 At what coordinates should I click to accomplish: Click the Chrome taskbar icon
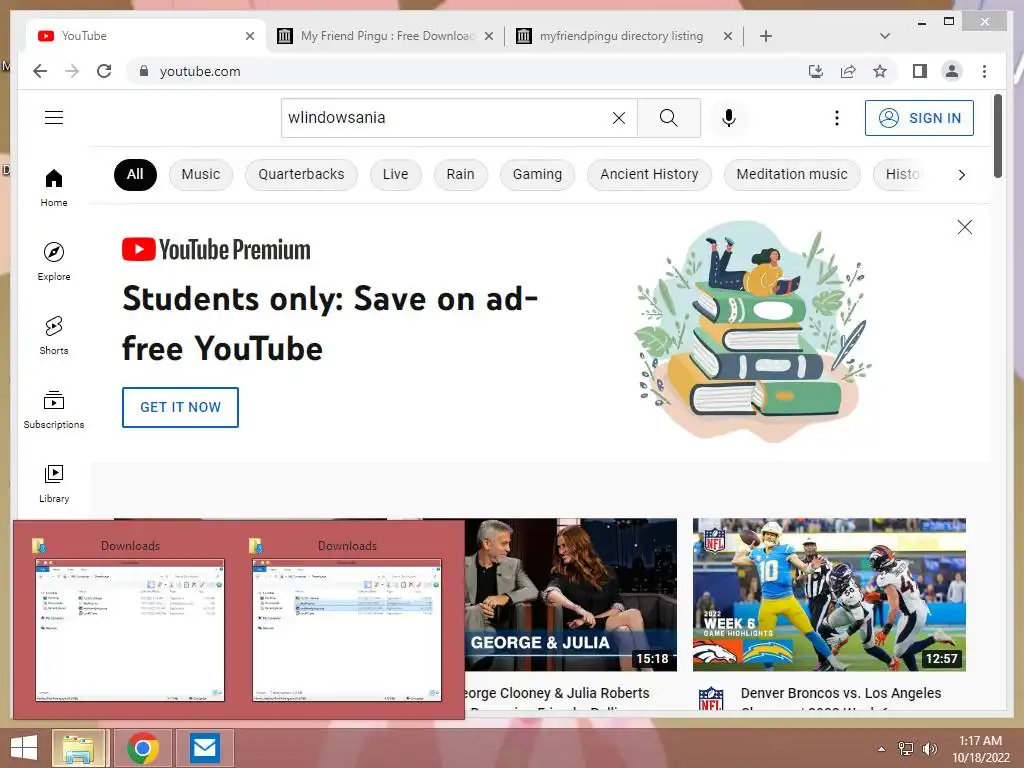pos(143,748)
